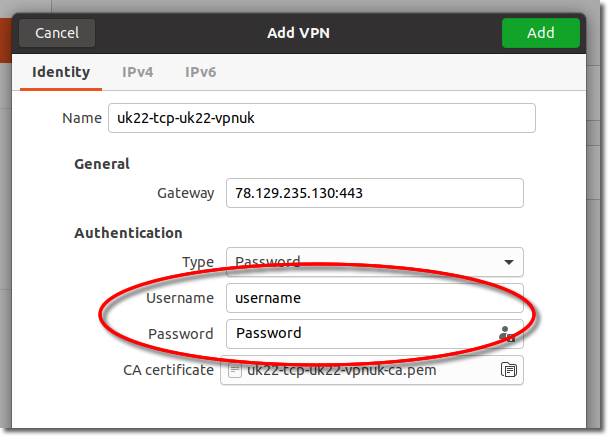Click into the Password text field
This screenshot has width=608, height=436.
coord(375,334)
